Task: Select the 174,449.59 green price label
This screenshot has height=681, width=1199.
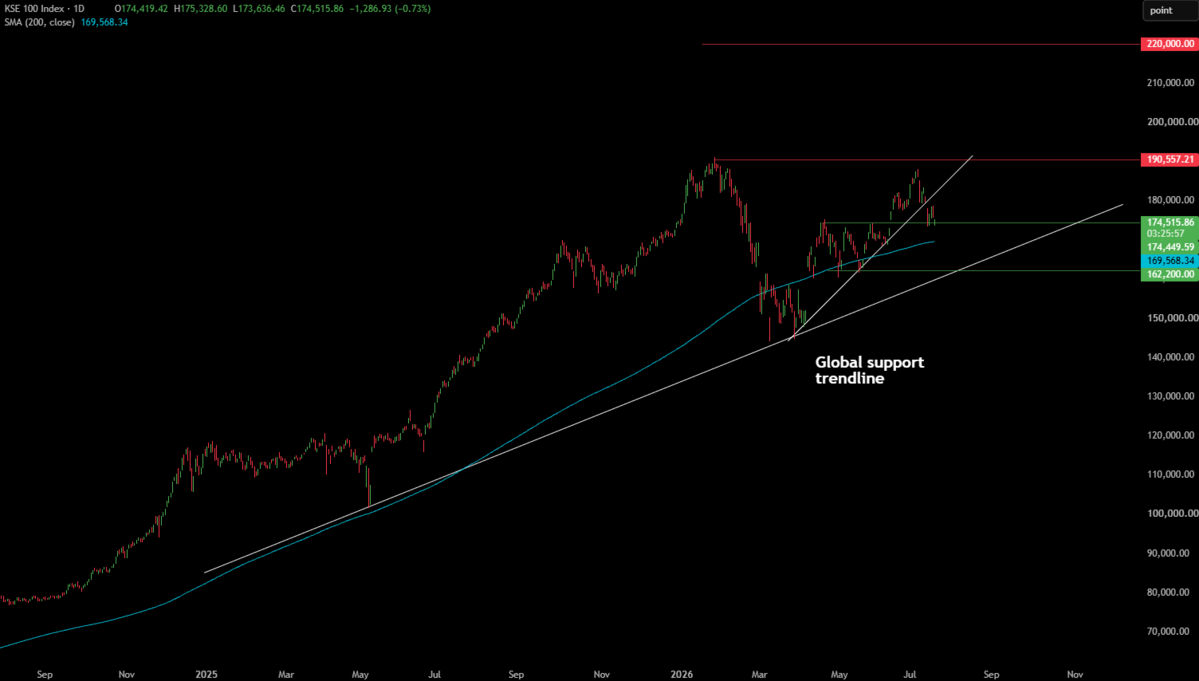Action: [1170, 247]
